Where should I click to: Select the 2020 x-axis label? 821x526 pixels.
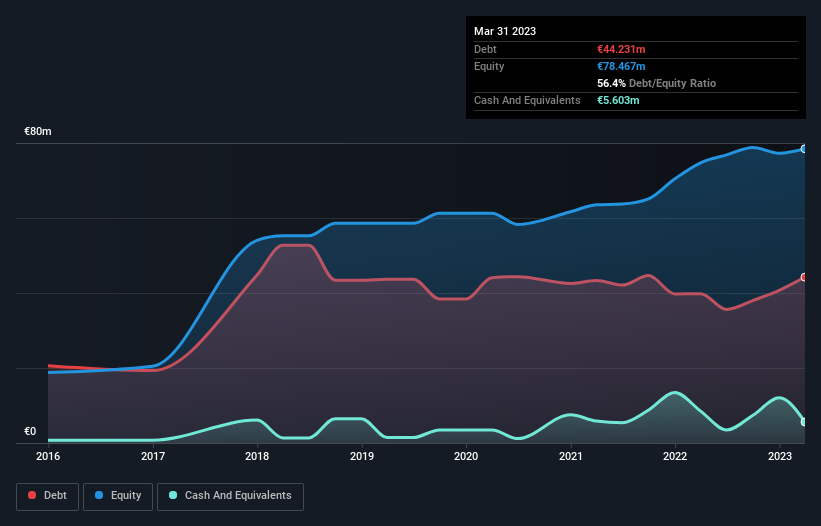click(x=466, y=456)
